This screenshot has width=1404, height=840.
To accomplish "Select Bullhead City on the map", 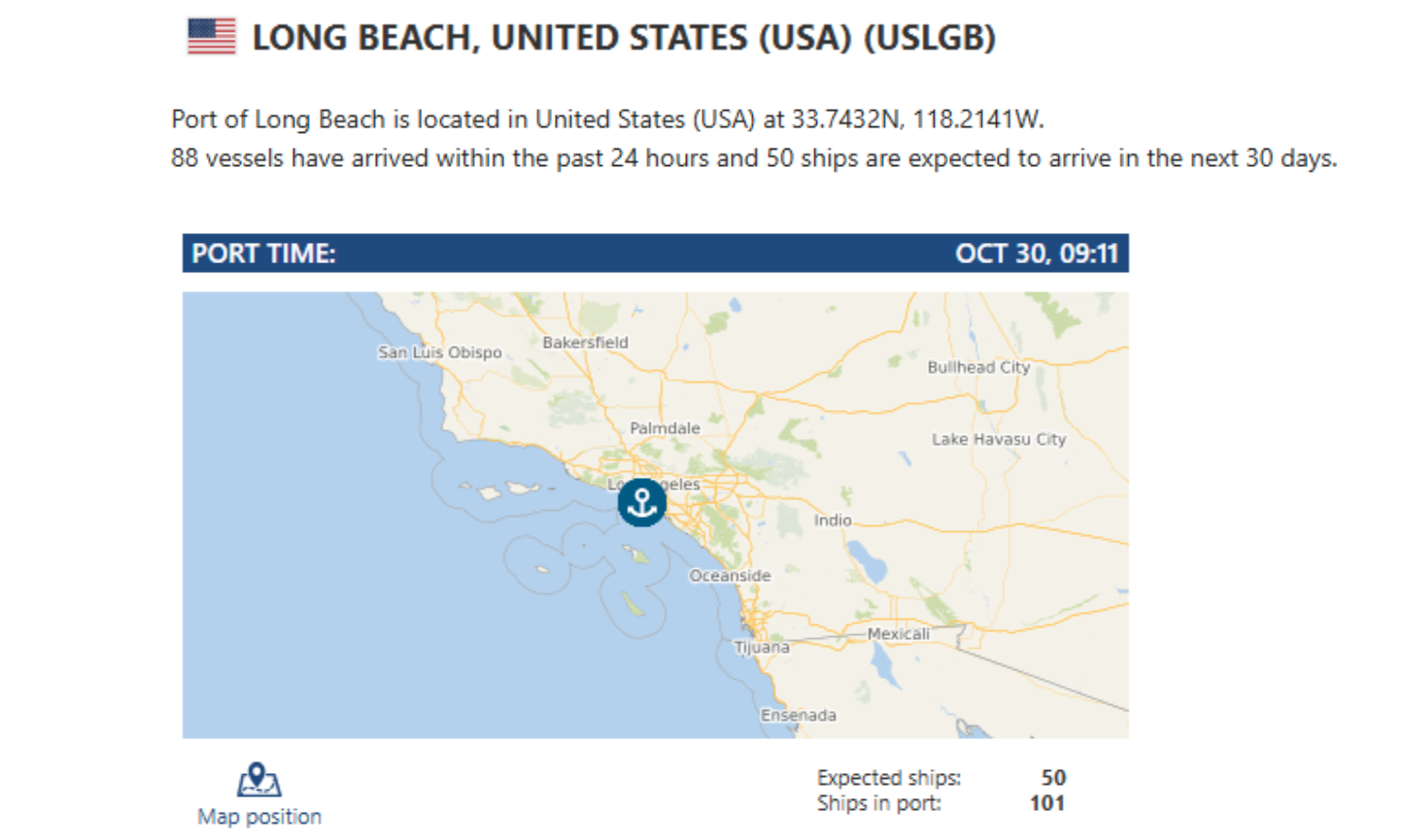I will [x=978, y=367].
